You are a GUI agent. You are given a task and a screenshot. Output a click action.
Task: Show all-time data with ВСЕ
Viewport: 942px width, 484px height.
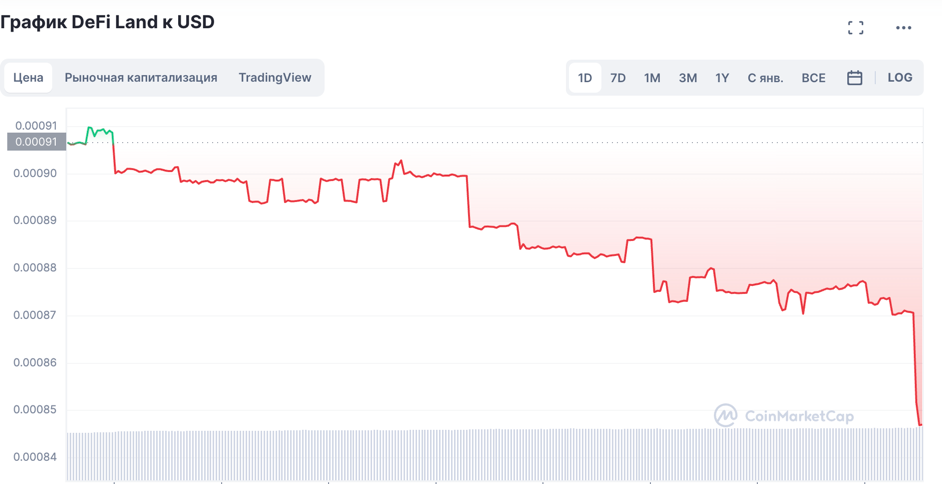pos(813,78)
